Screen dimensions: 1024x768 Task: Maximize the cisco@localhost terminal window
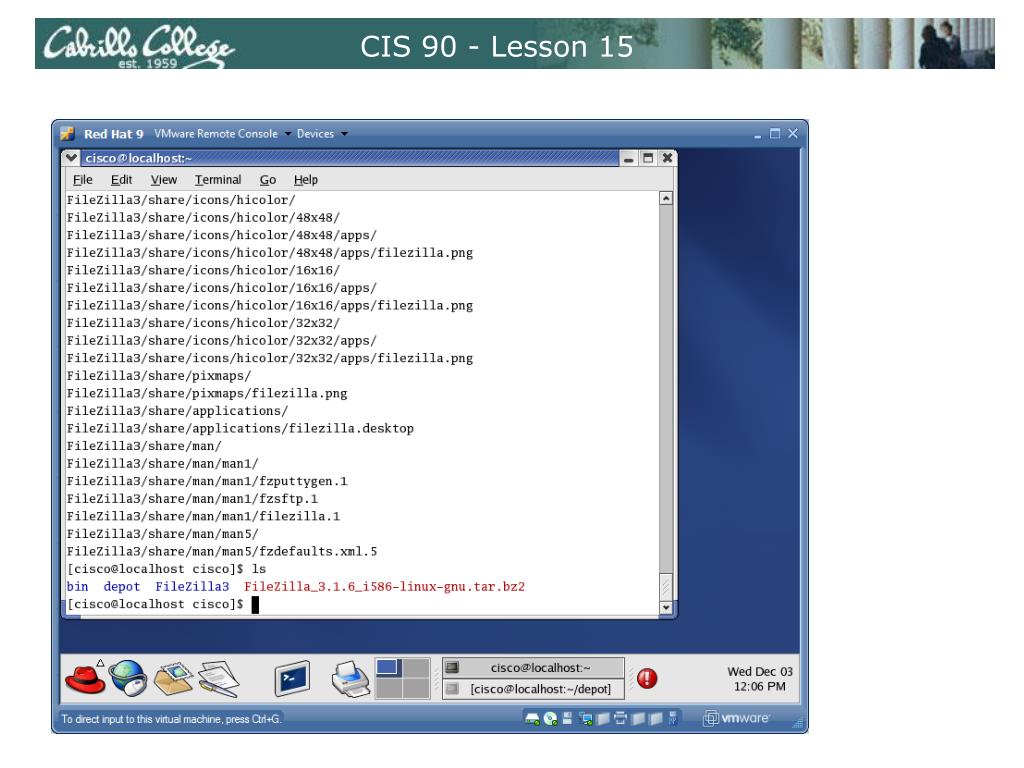(x=648, y=158)
